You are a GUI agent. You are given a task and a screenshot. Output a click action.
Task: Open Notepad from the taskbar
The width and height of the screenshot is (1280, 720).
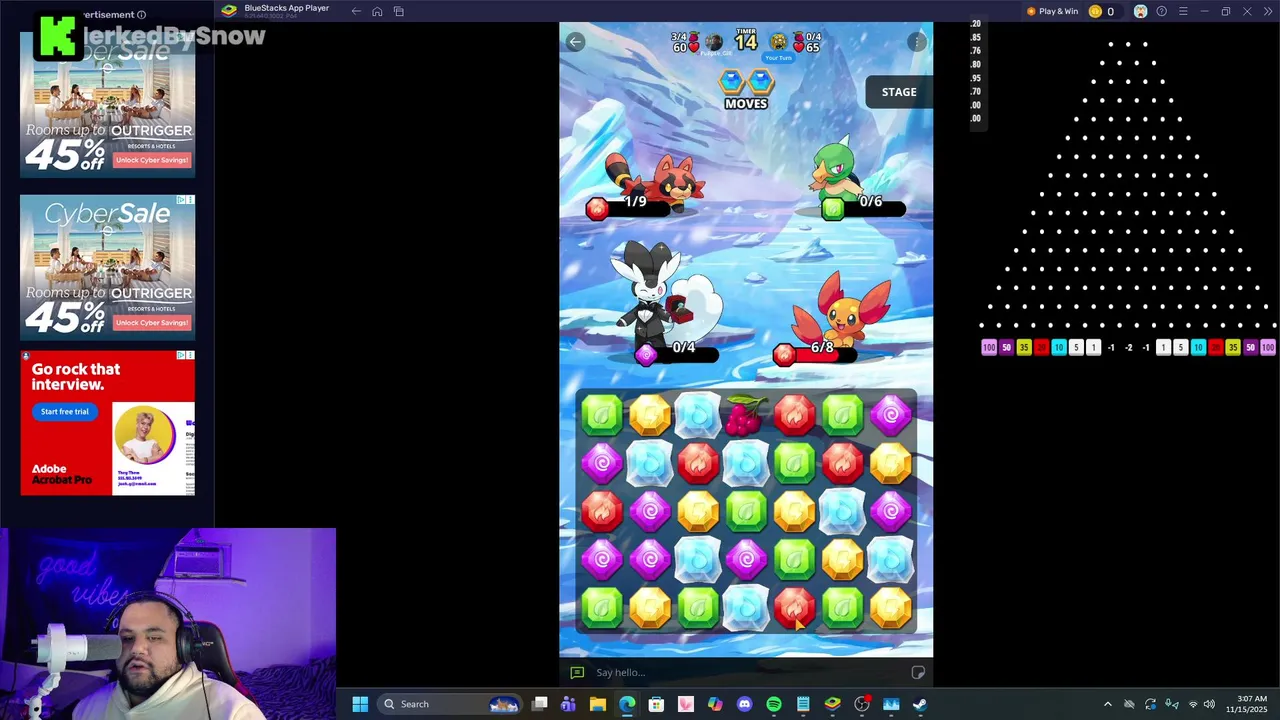[803, 704]
